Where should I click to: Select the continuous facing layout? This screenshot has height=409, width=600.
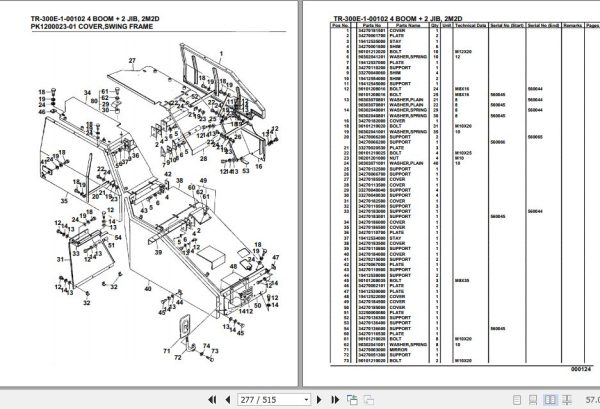tap(567, 400)
